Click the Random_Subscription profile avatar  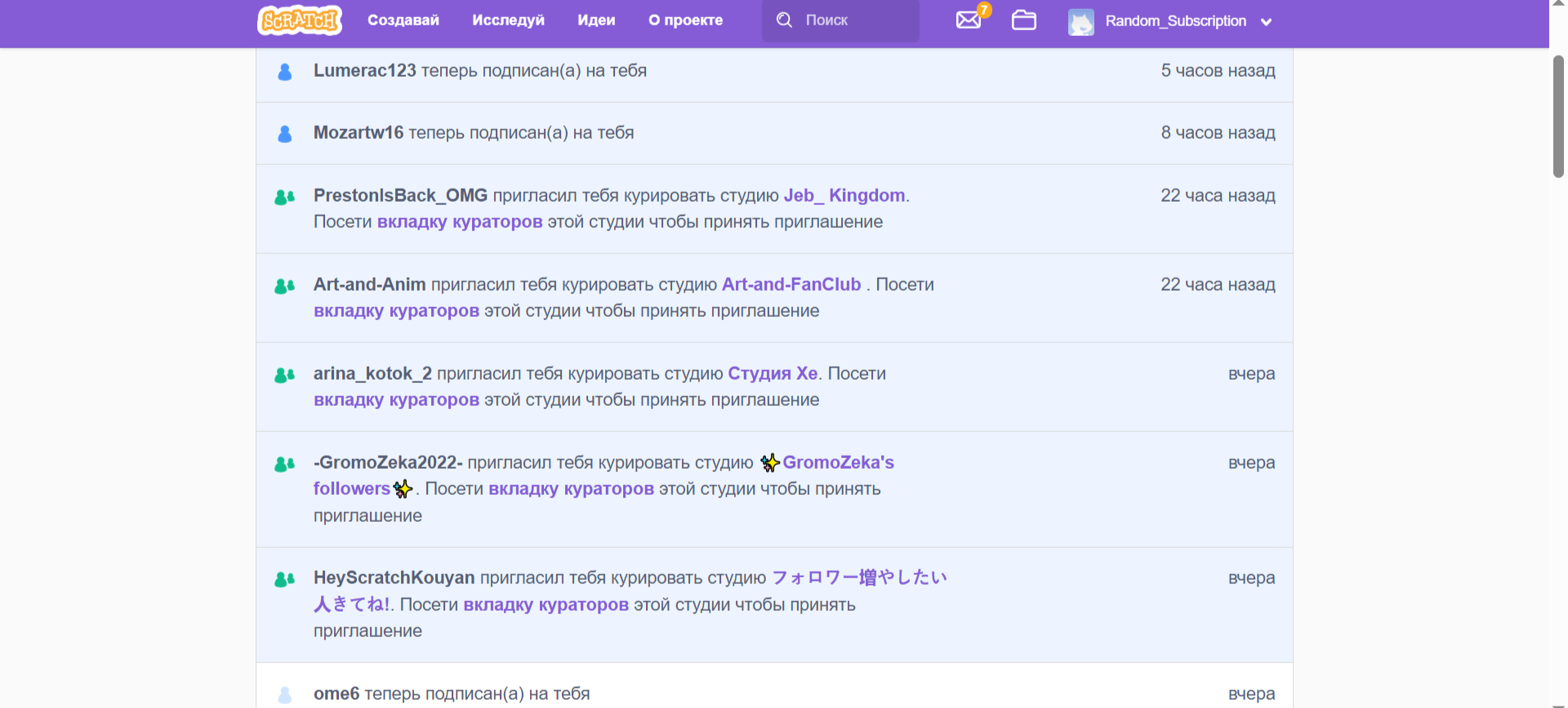tap(1080, 22)
